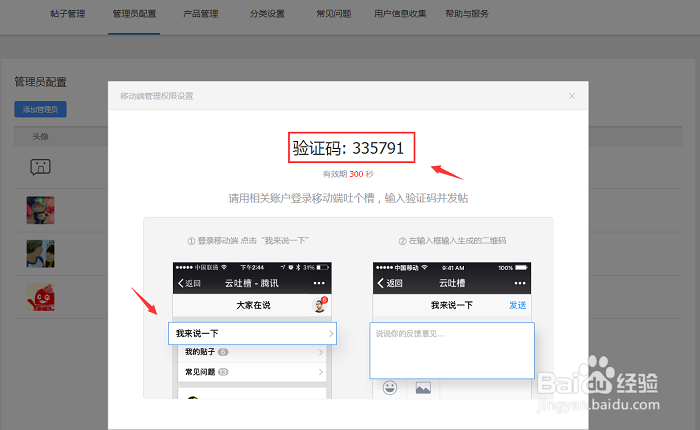This screenshot has width=700, height=430.
Task: Tap the insert picture icon
Action: coord(423,388)
